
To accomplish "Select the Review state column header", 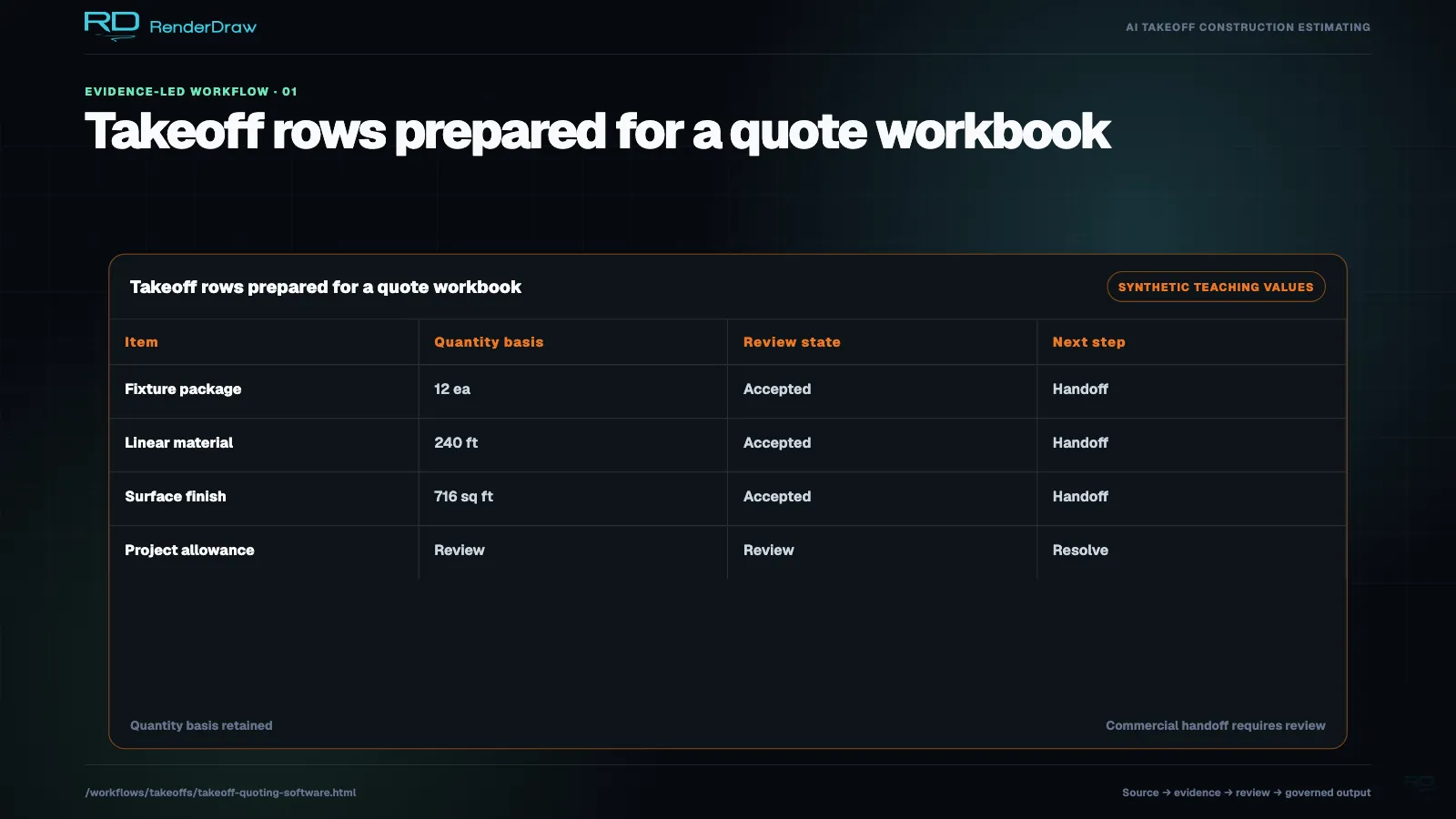I will [x=792, y=342].
